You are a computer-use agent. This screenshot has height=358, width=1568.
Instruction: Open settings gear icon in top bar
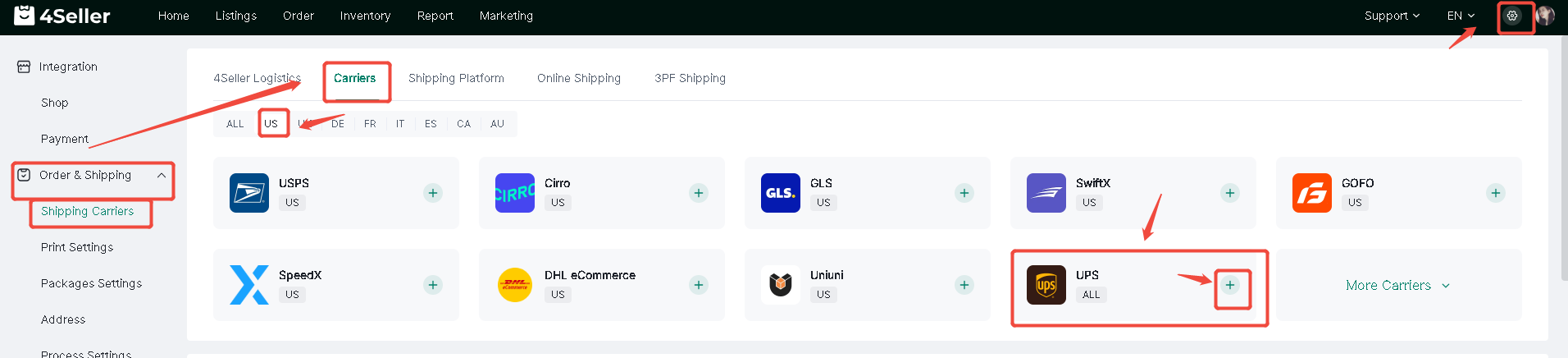point(1512,16)
